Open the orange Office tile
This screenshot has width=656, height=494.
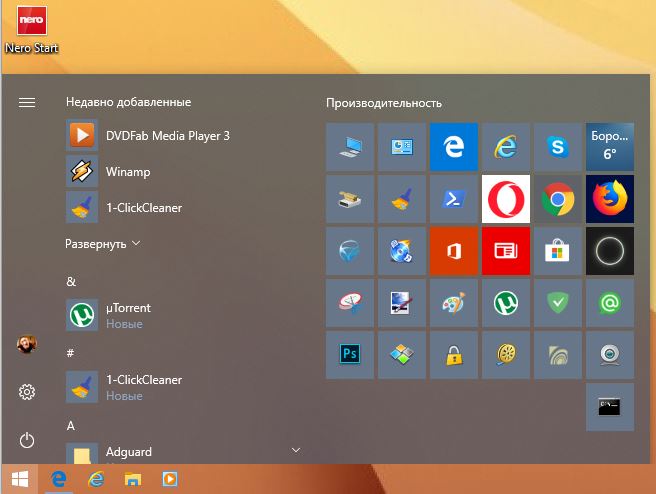pyautogui.click(x=454, y=251)
